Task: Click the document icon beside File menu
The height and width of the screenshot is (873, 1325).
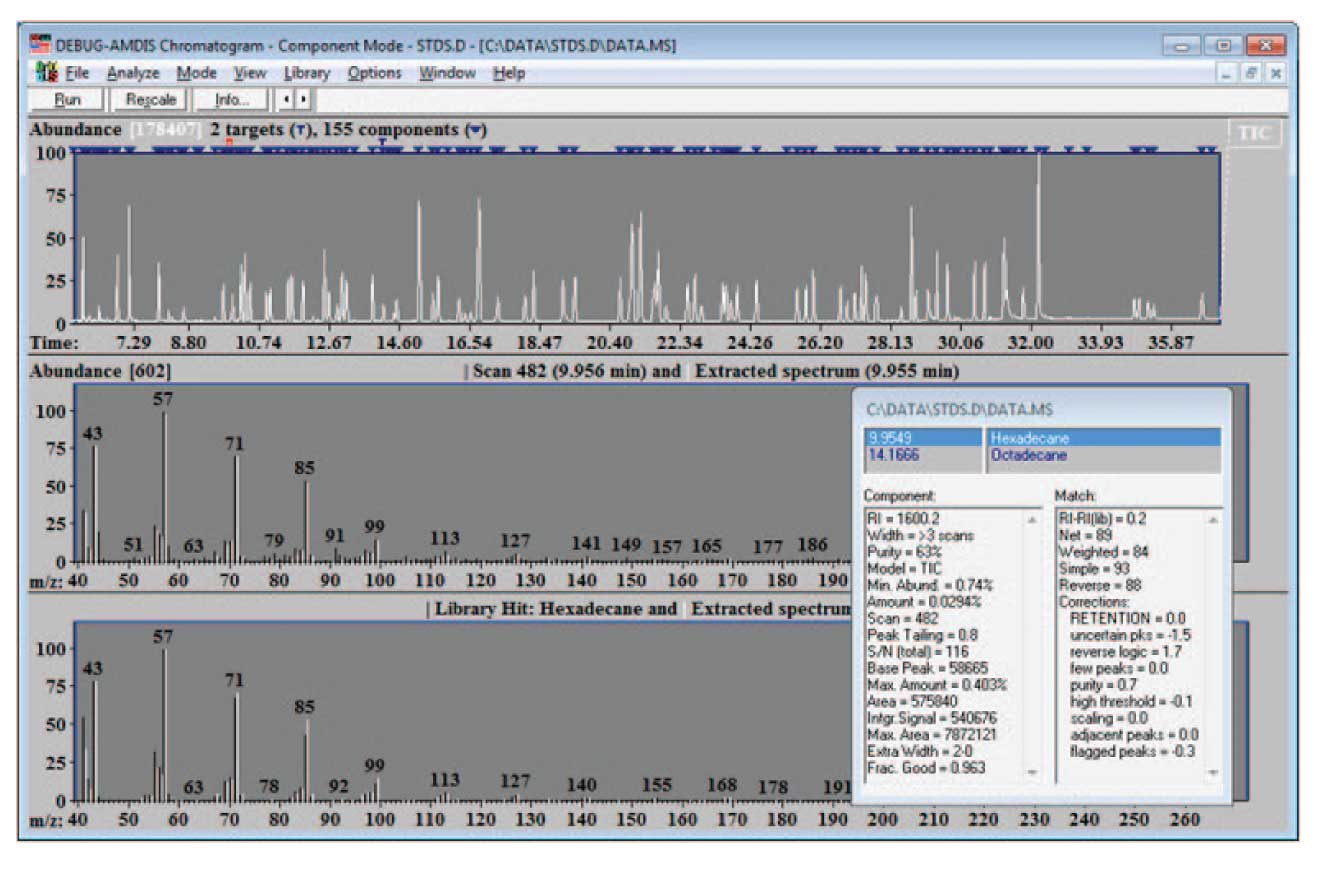Action: (46, 73)
